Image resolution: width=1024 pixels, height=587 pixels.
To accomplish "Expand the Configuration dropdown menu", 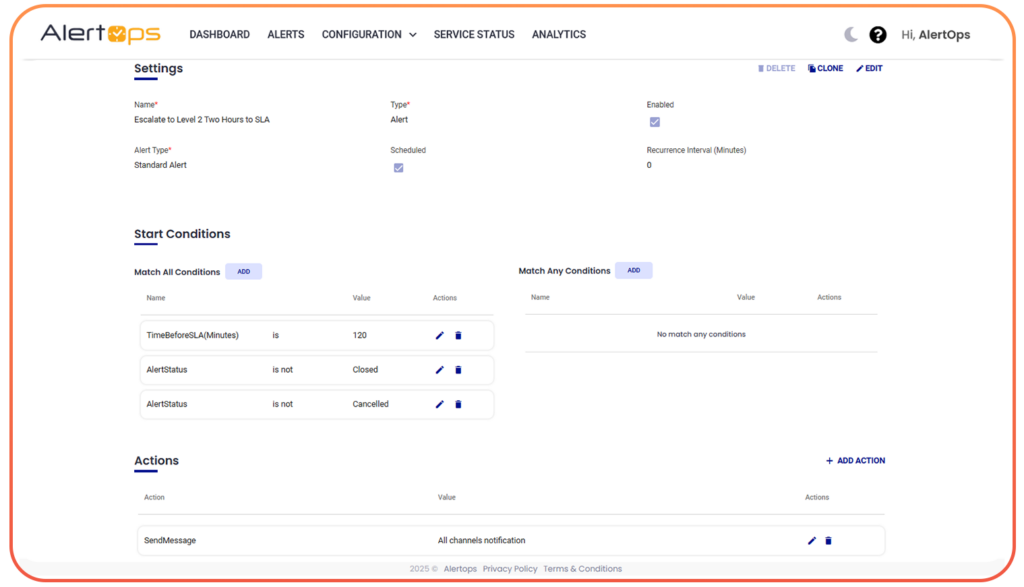I will click(368, 34).
